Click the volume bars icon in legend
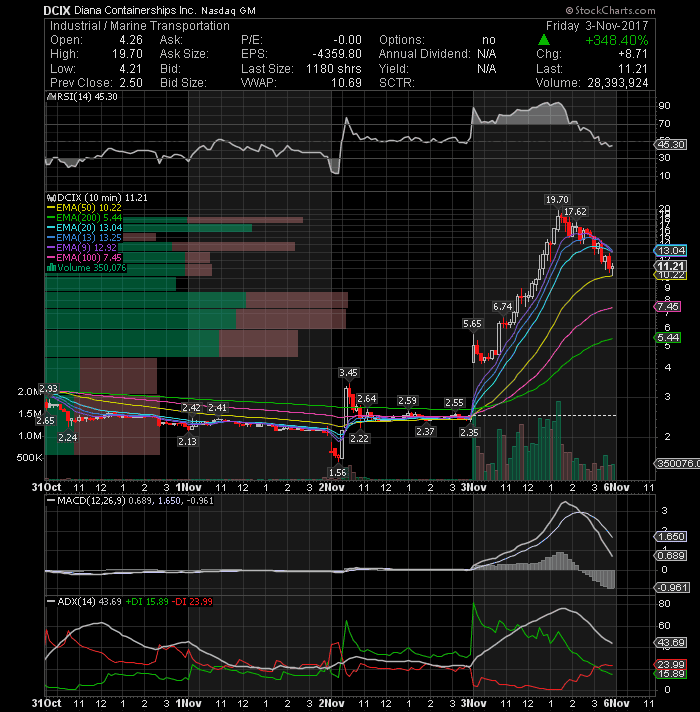Screen dimensions: 700x712 (x=51, y=268)
